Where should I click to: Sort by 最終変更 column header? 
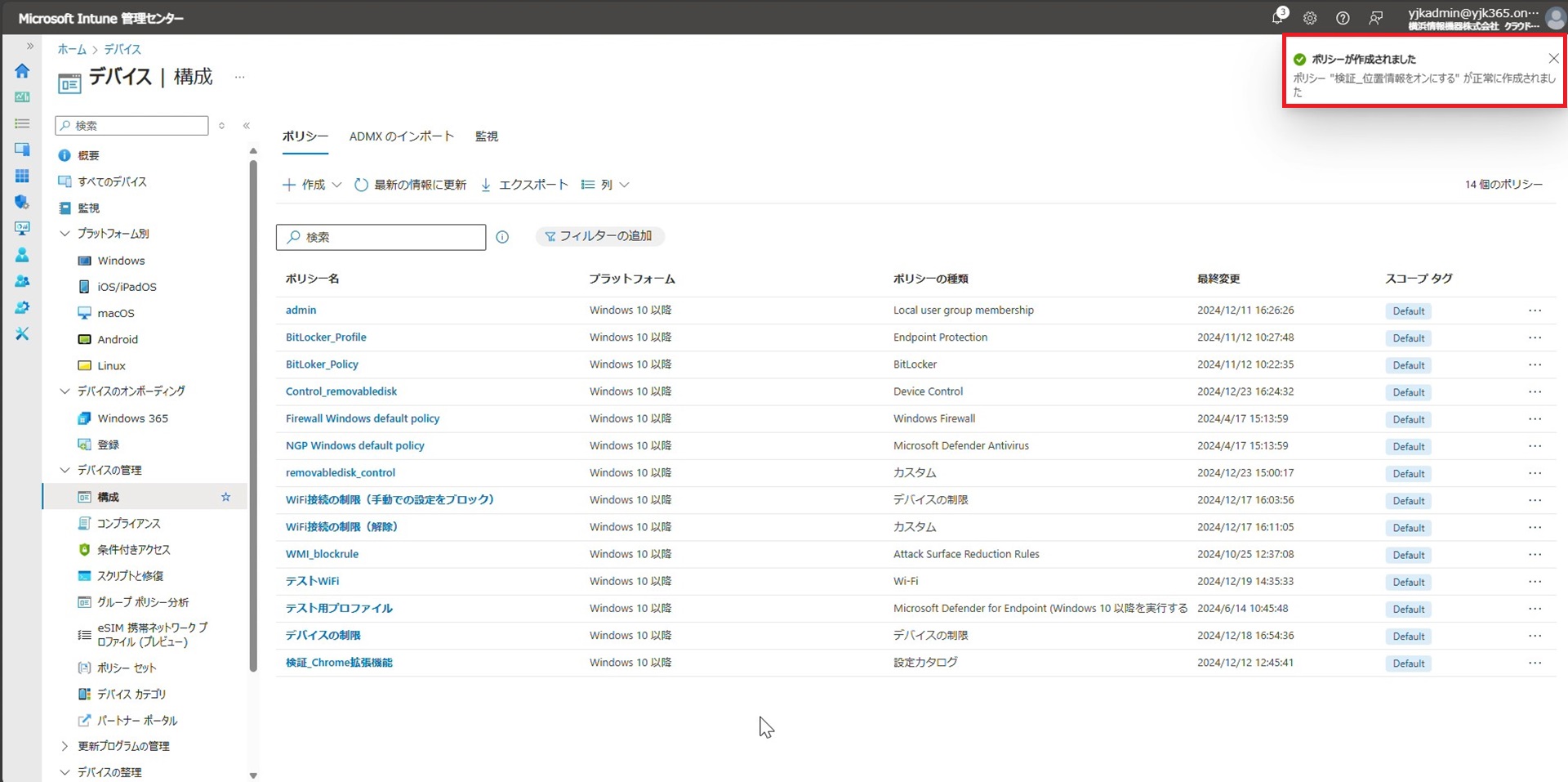(1218, 279)
